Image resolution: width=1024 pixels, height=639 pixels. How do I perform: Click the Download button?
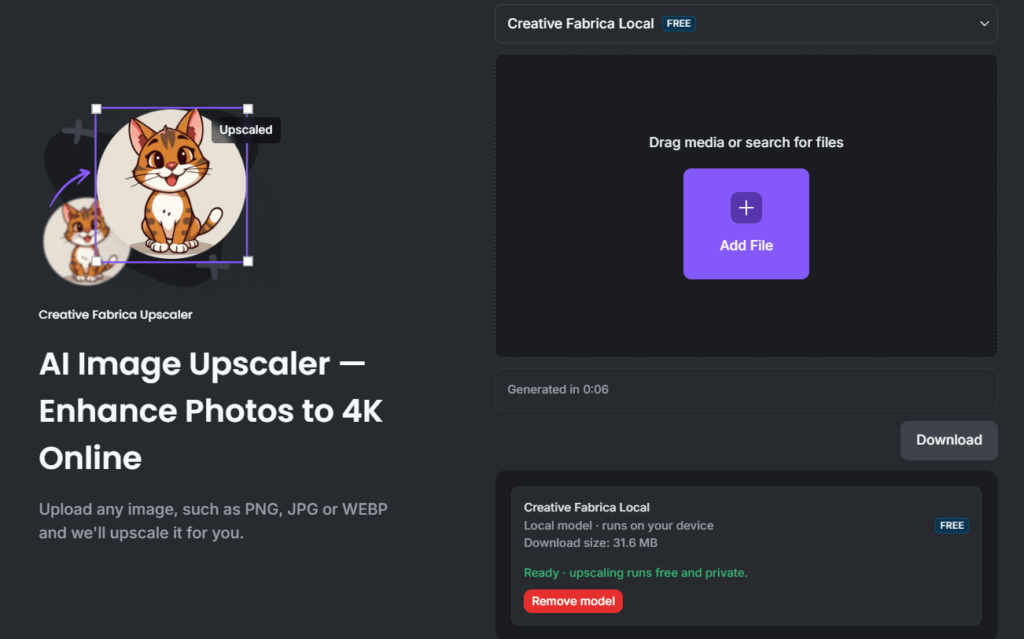[948, 440]
